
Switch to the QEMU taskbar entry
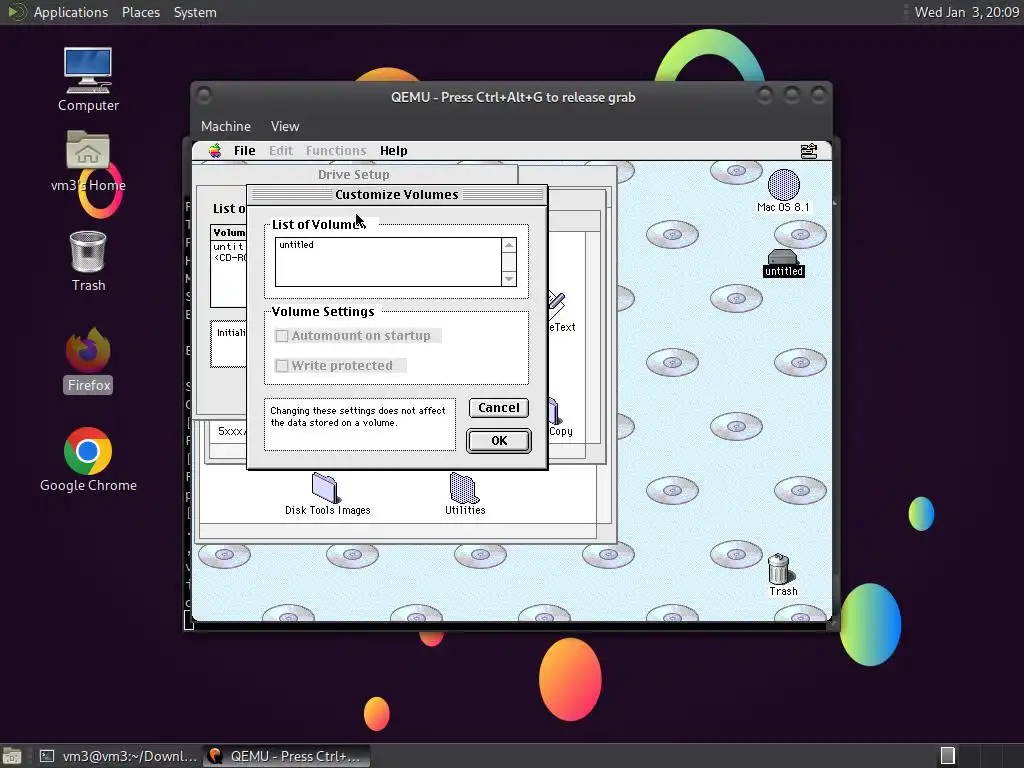tap(285, 756)
